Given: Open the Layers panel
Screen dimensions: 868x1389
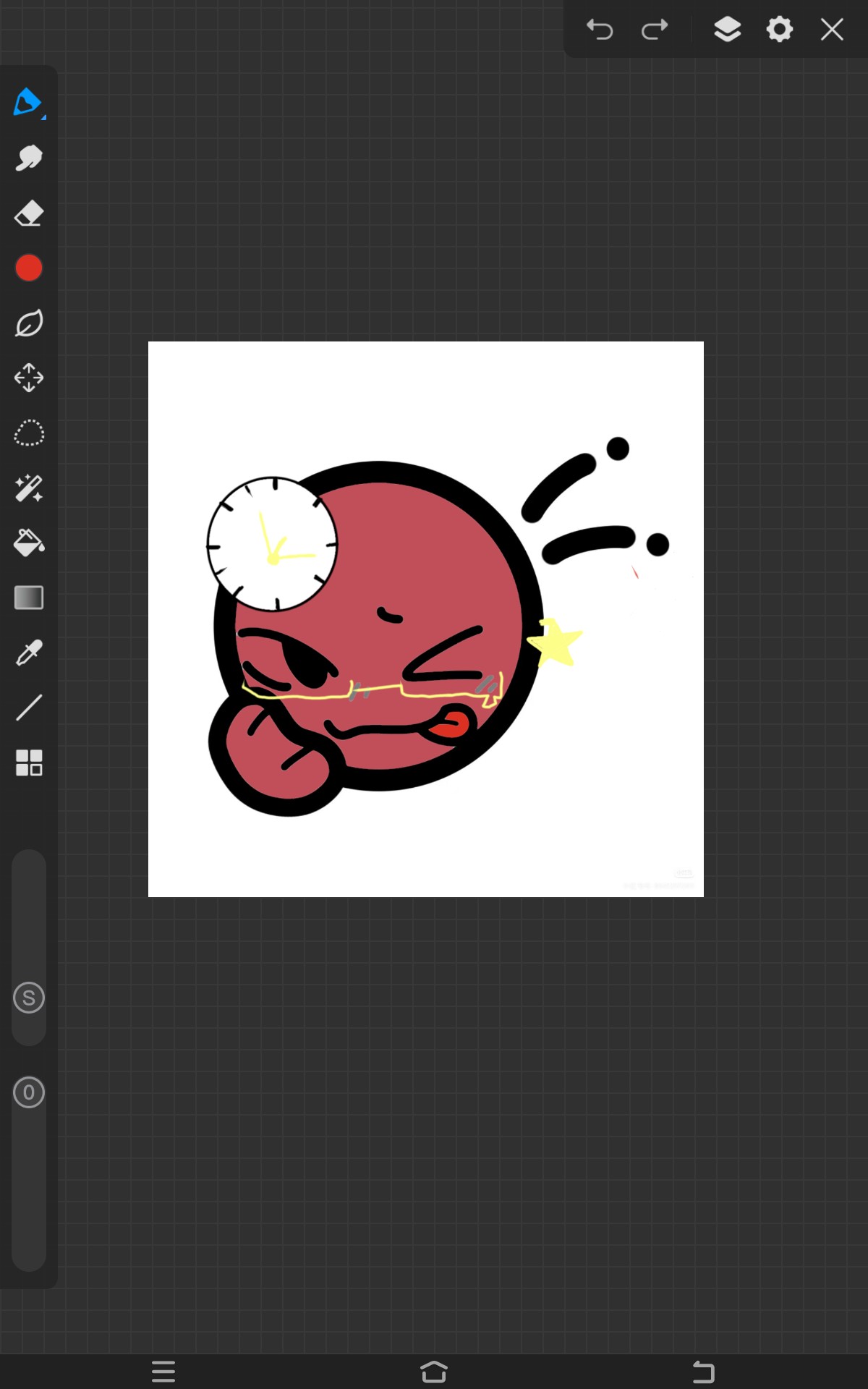Looking at the screenshot, I should (x=727, y=30).
